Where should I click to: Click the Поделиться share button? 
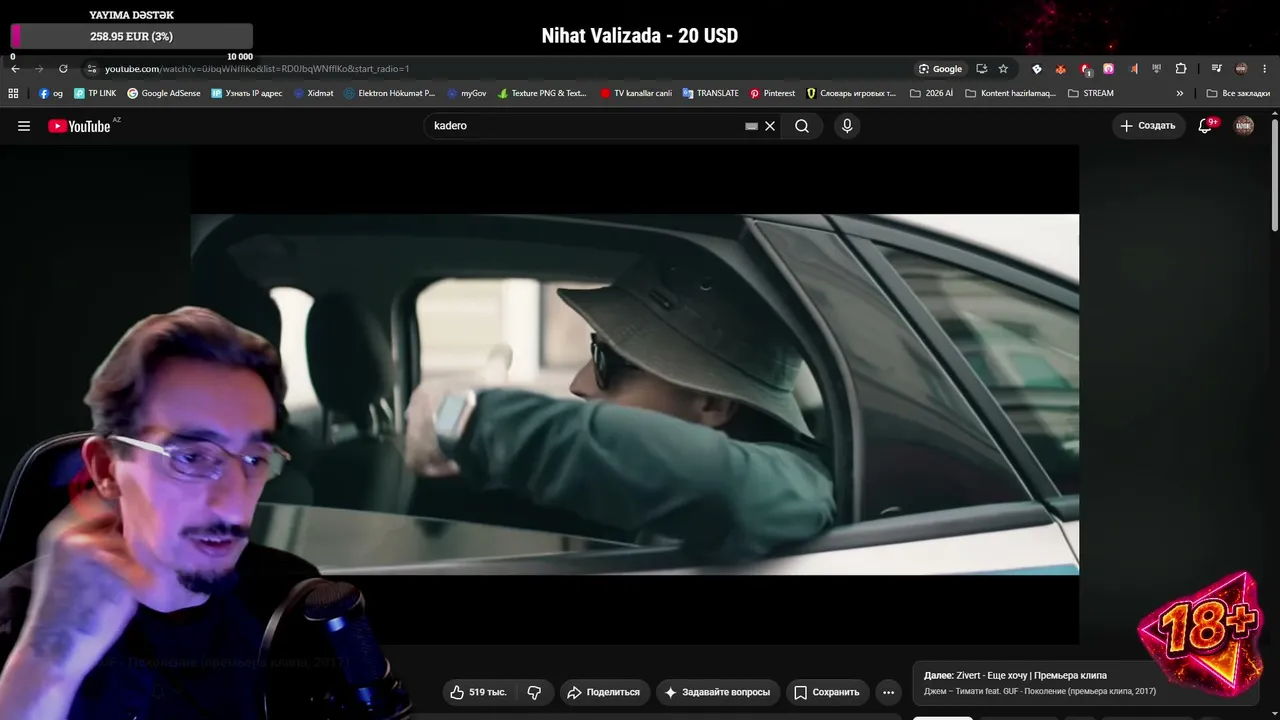[603, 692]
